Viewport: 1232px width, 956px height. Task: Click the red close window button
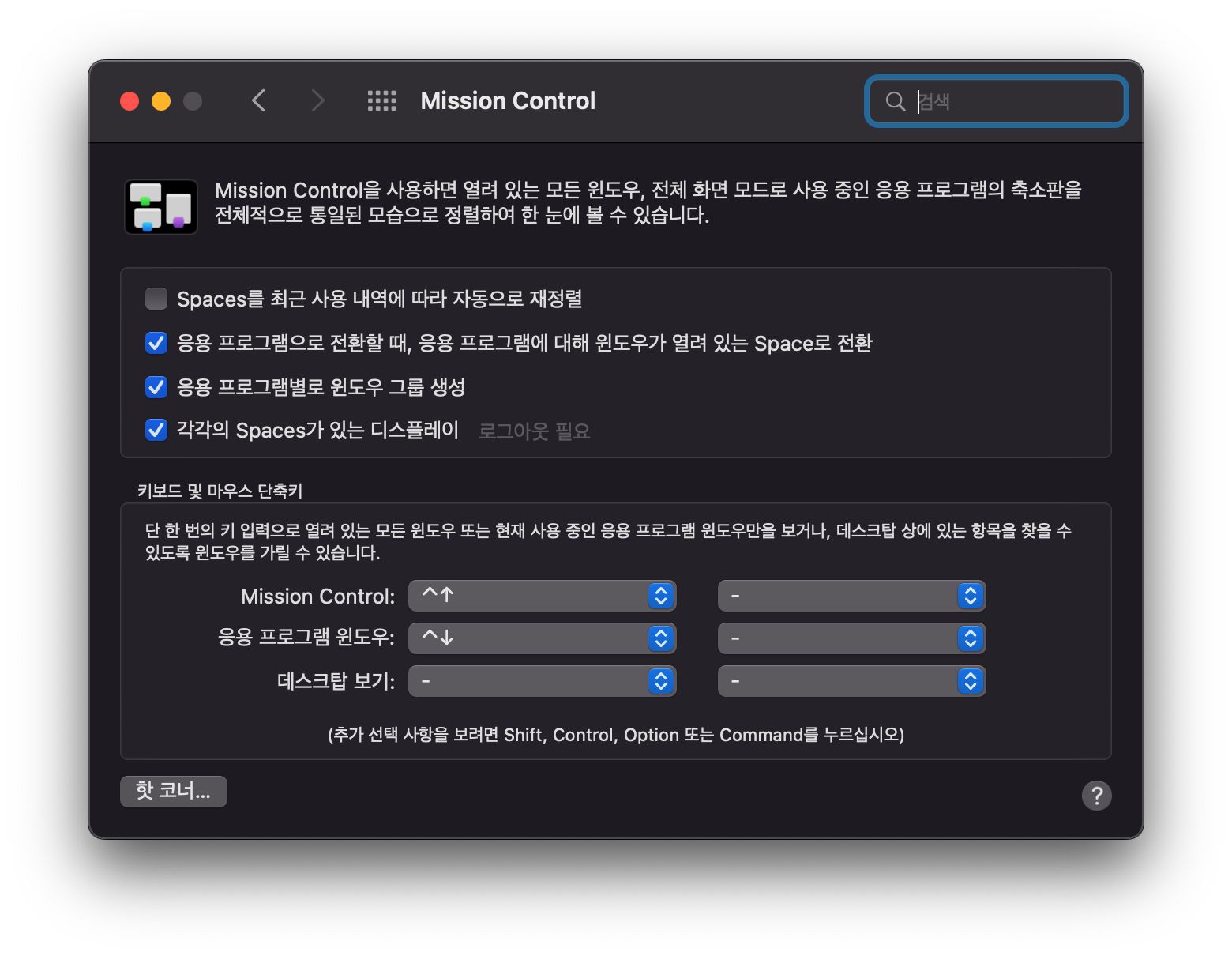(130, 101)
